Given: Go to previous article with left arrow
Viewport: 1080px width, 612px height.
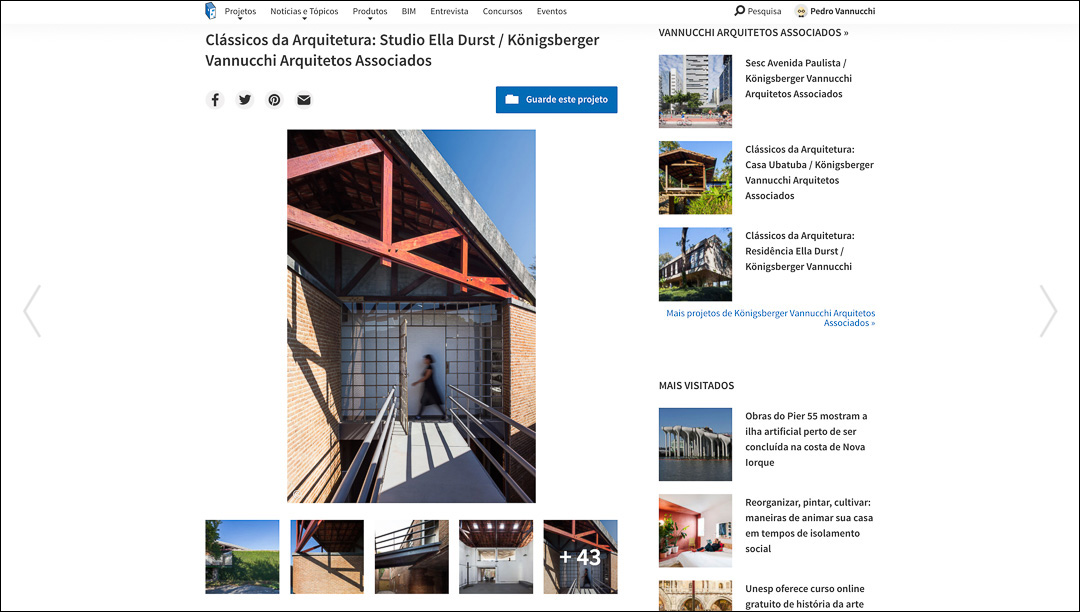Looking at the screenshot, I should point(32,311).
